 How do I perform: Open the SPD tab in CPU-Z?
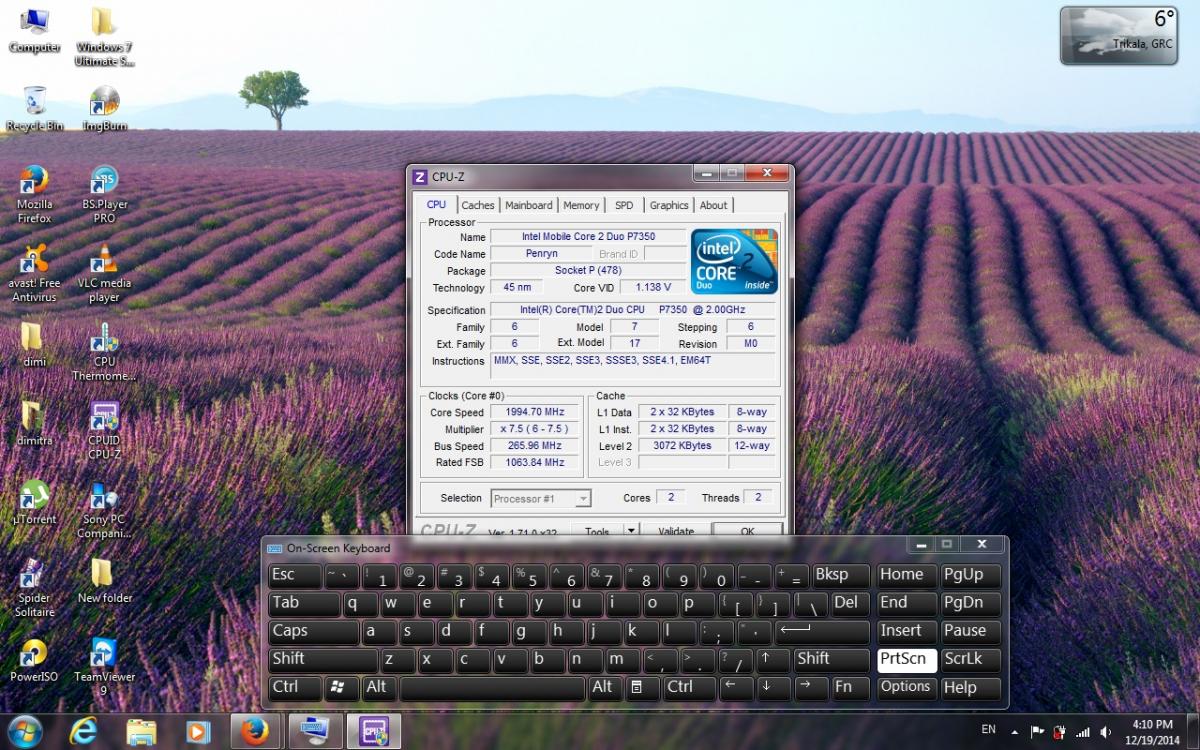[x=624, y=205]
